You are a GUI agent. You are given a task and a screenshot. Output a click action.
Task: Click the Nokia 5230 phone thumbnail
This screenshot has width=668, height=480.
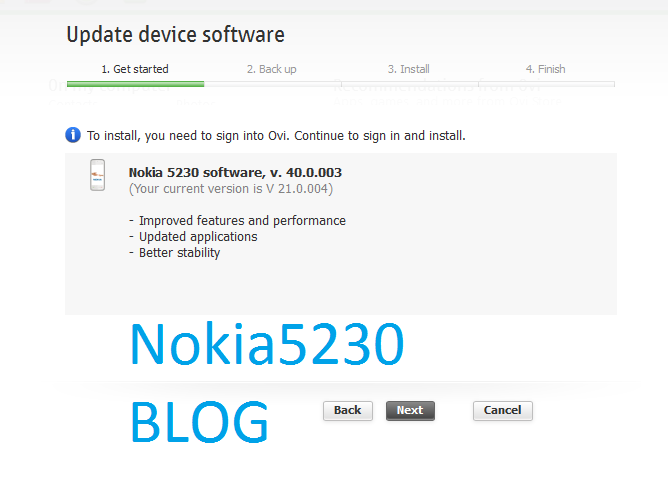98,175
